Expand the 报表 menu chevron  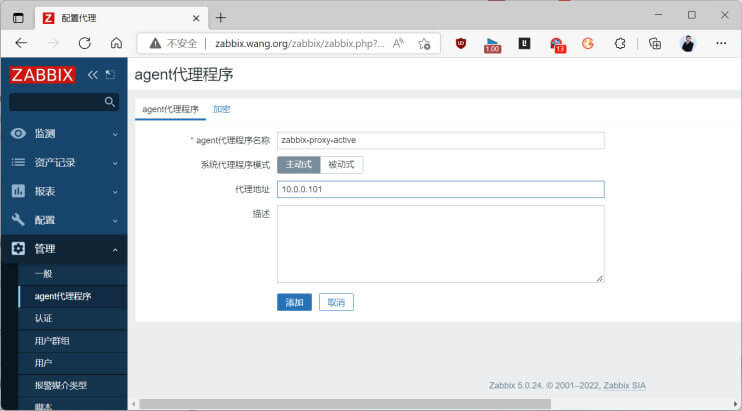[x=115, y=192]
